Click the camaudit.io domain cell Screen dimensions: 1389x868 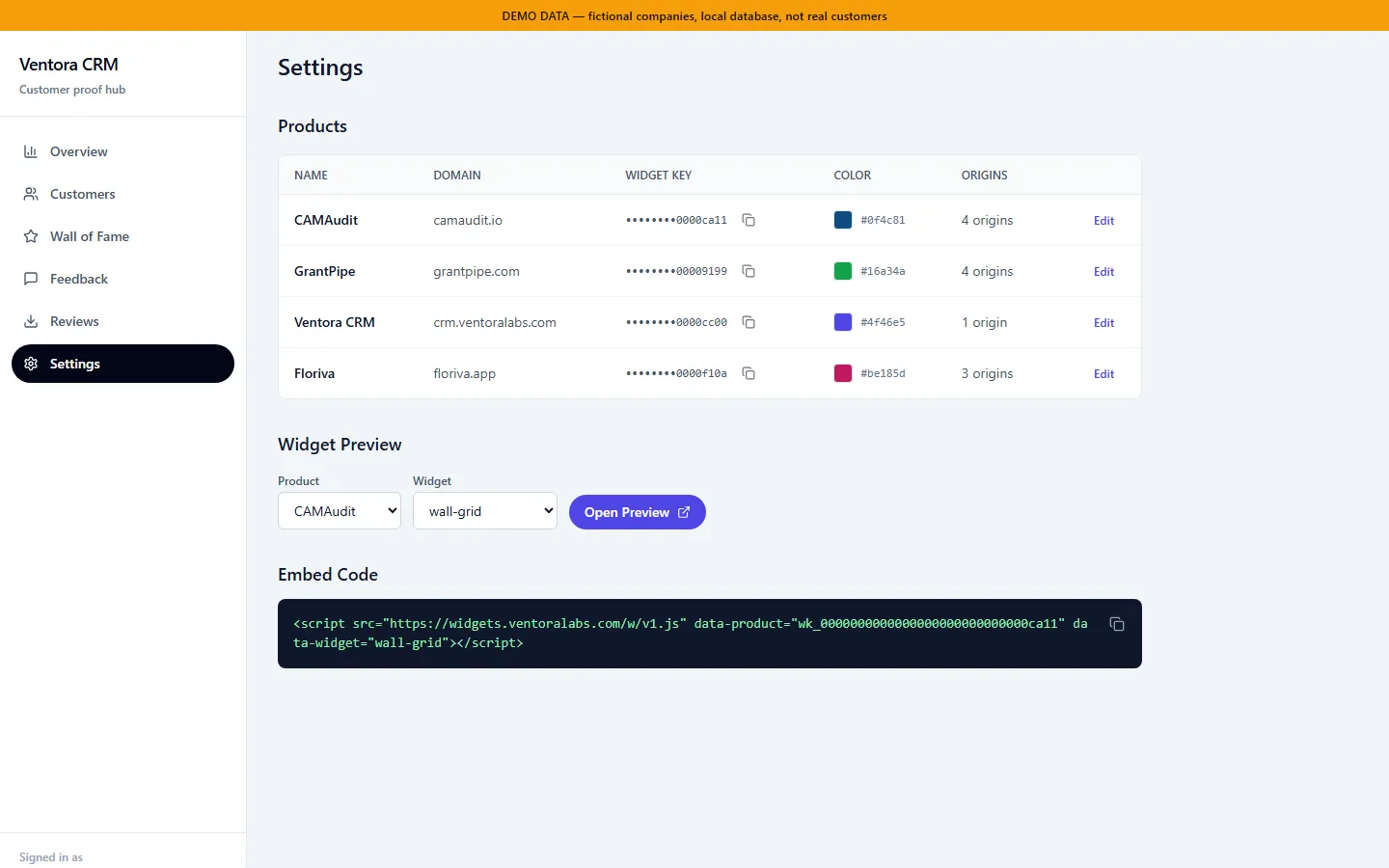(x=468, y=220)
